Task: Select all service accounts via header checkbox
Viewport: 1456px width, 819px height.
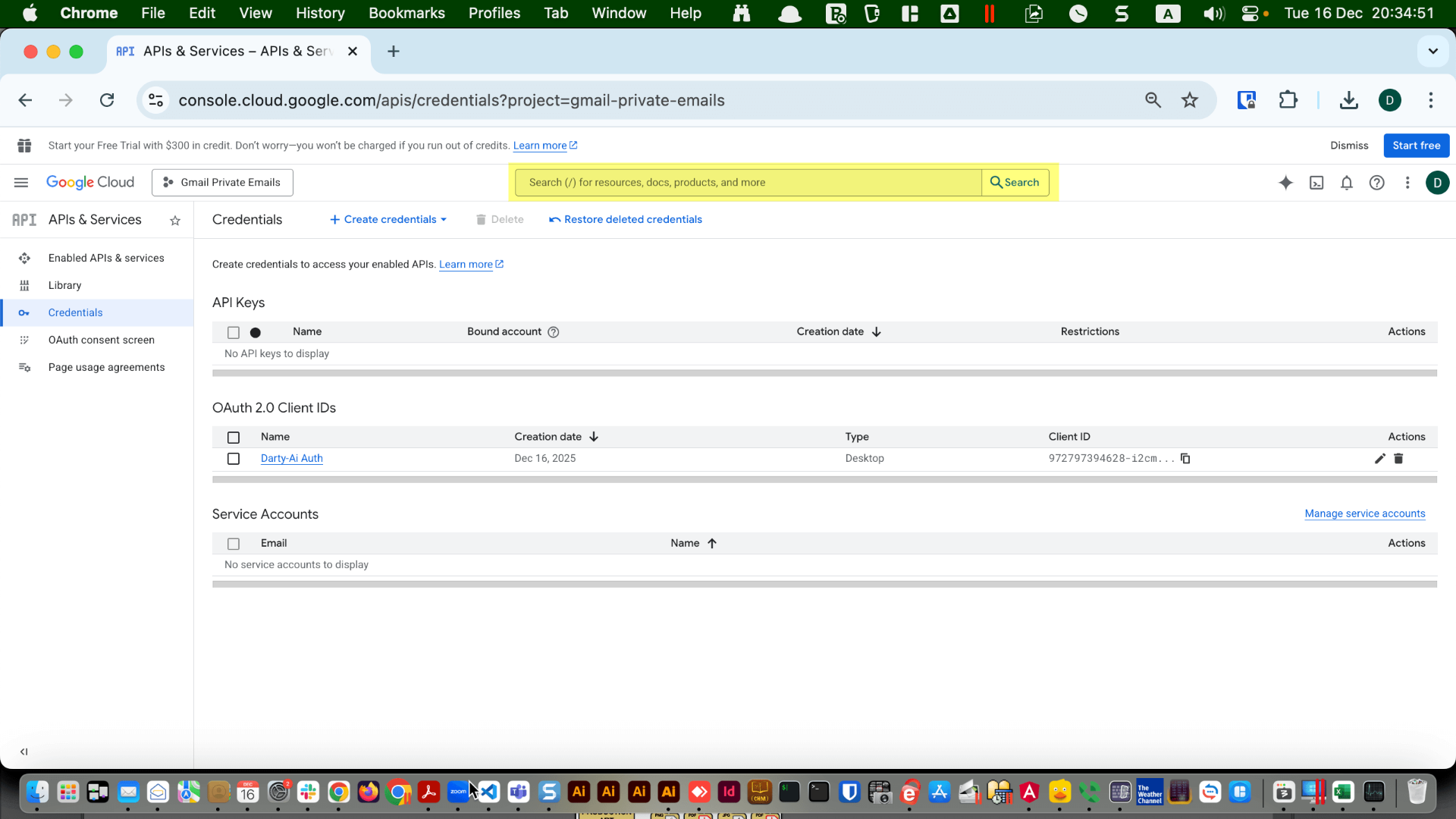Action: pyautogui.click(x=233, y=544)
